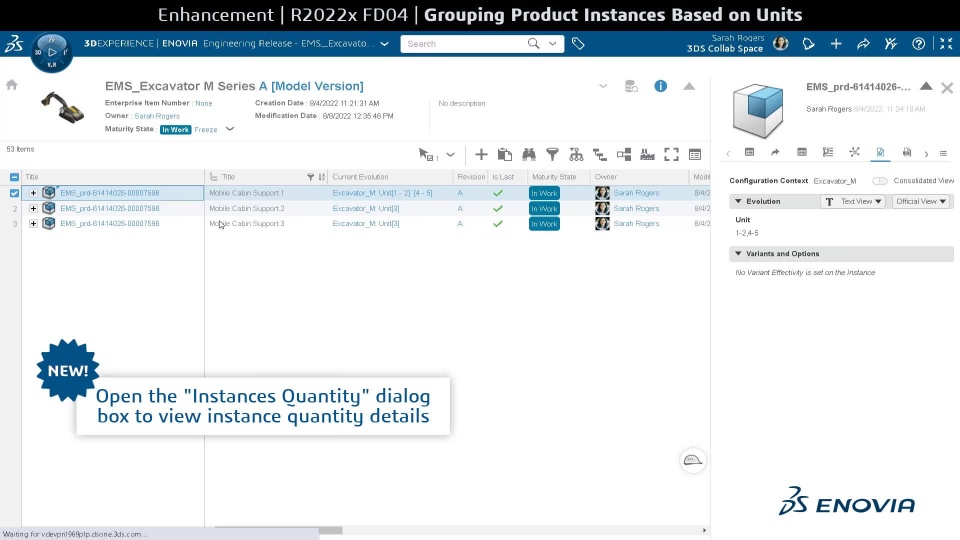Click the Title column filter icon
The width and height of the screenshot is (960, 540).
tap(310, 177)
